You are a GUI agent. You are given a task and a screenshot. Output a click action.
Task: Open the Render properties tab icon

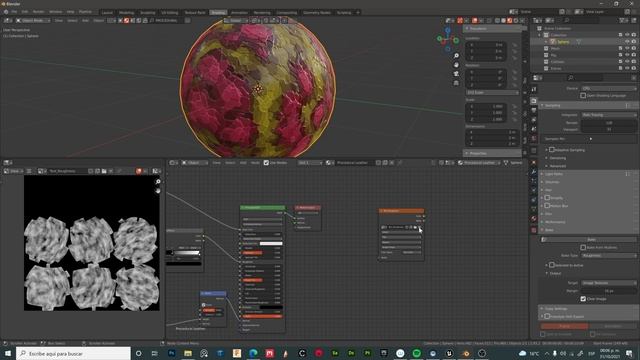click(534, 100)
